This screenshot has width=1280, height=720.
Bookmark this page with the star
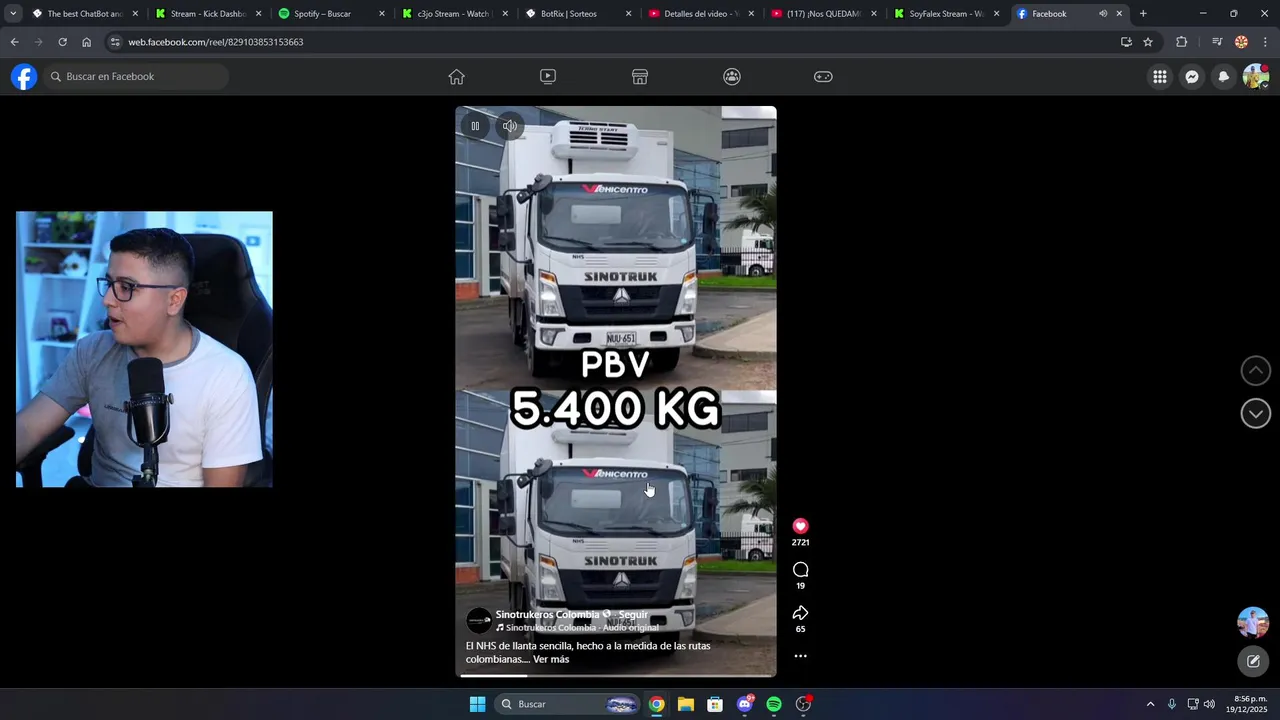(1148, 42)
